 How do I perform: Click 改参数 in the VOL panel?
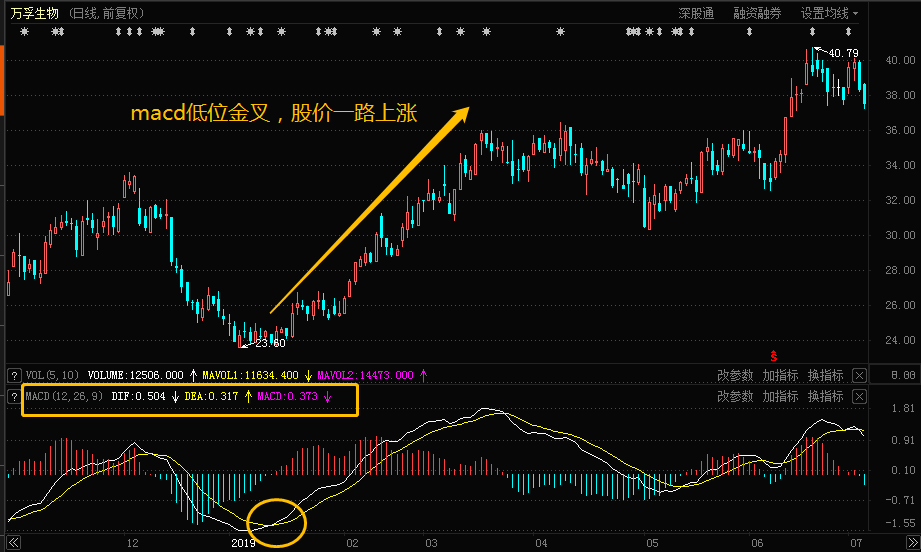coord(735,375)
